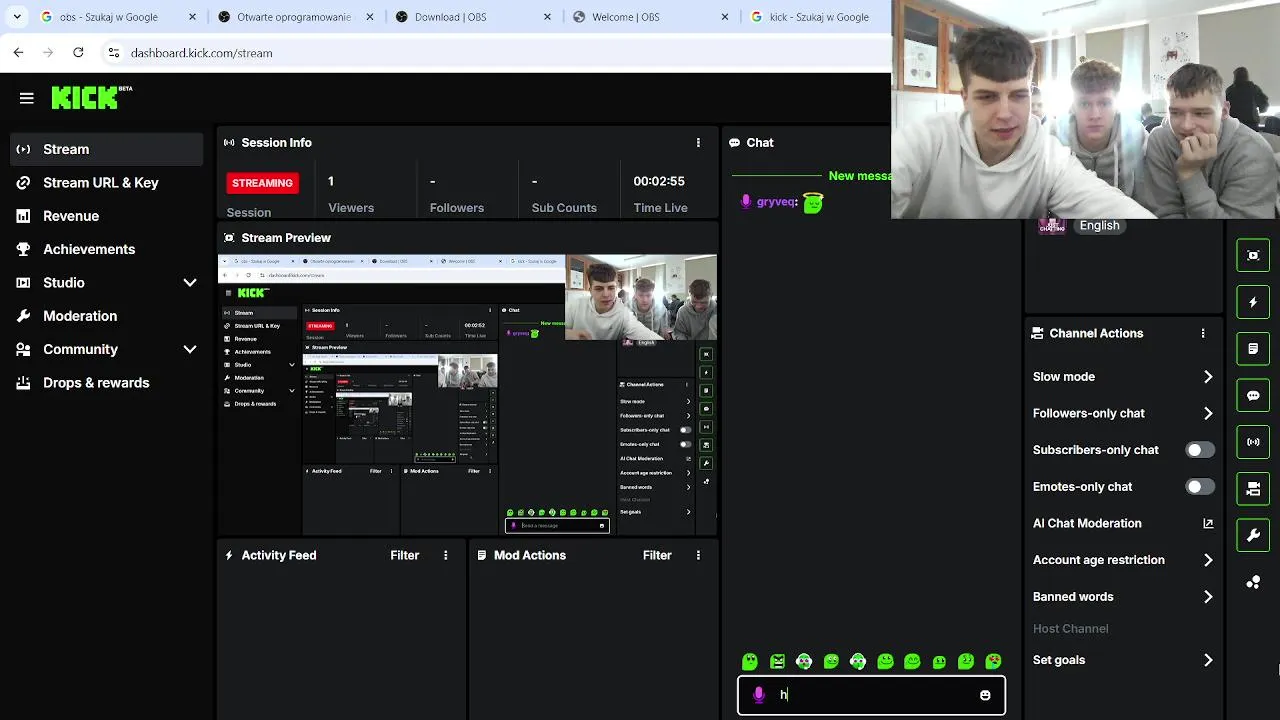Click the English language tag
The height and width of the screenshot is (720, 1280).
click(1099, 226)
